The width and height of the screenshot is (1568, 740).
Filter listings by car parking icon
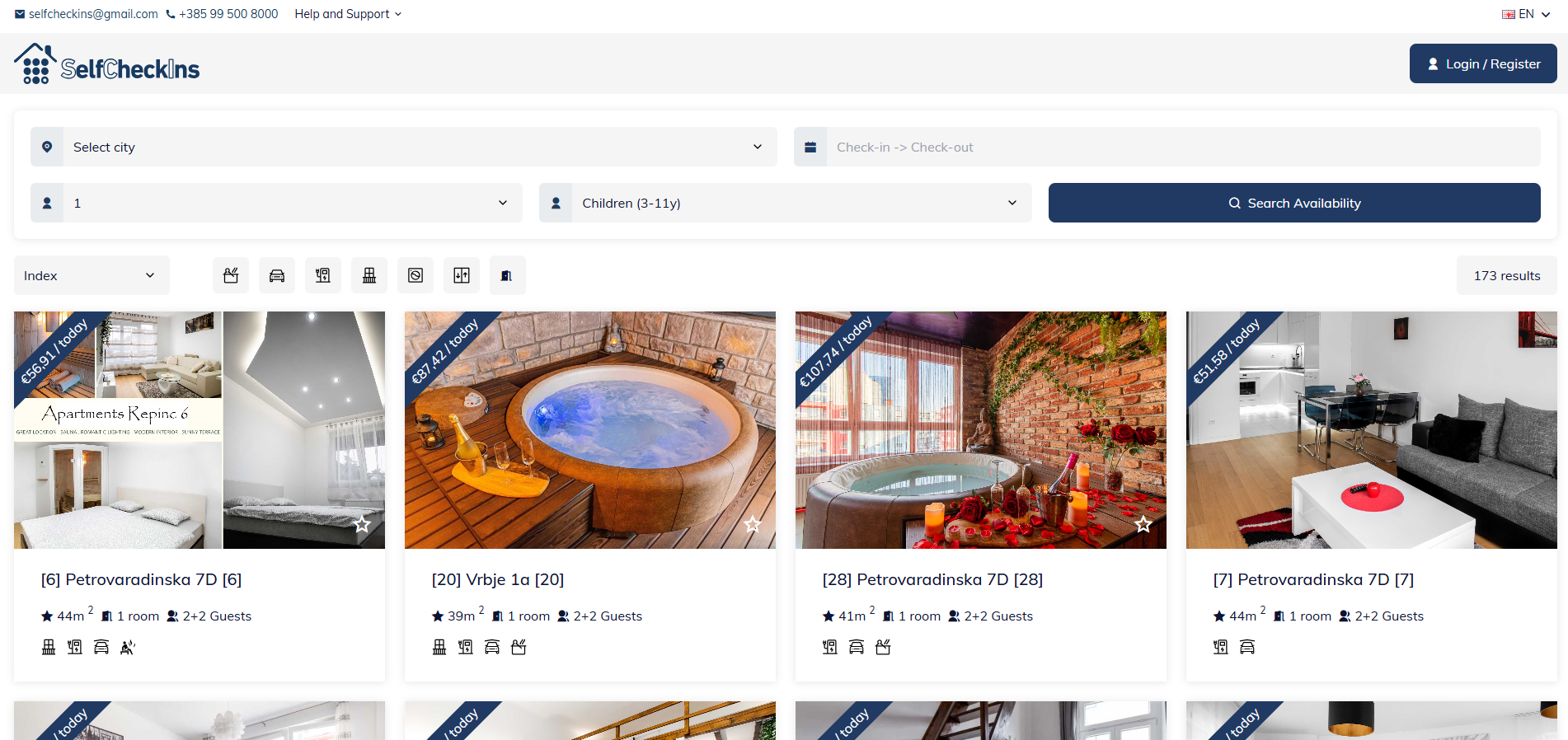[x=277, y=275]
